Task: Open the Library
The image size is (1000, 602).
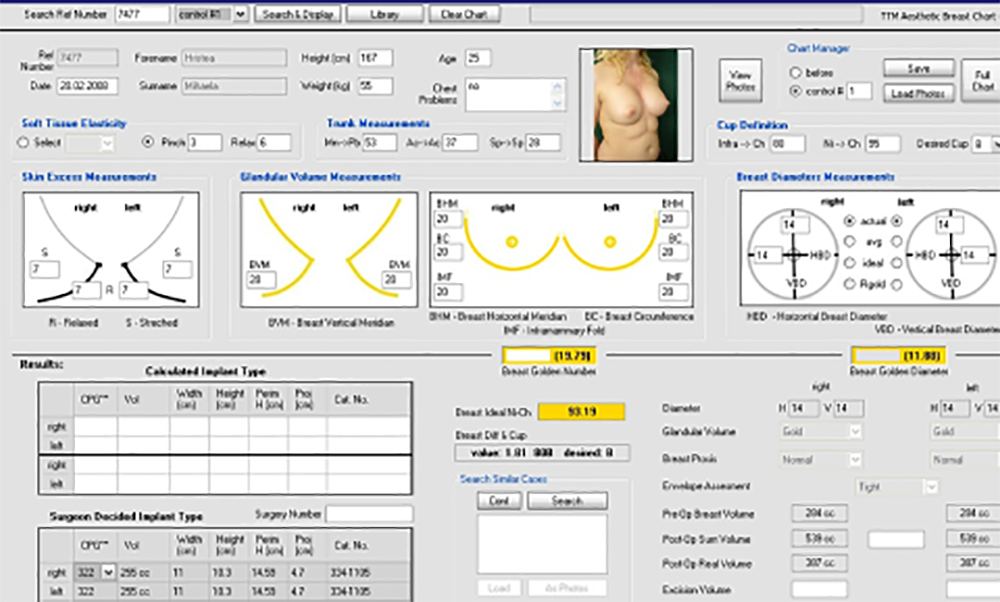Action: coord(383,15)
